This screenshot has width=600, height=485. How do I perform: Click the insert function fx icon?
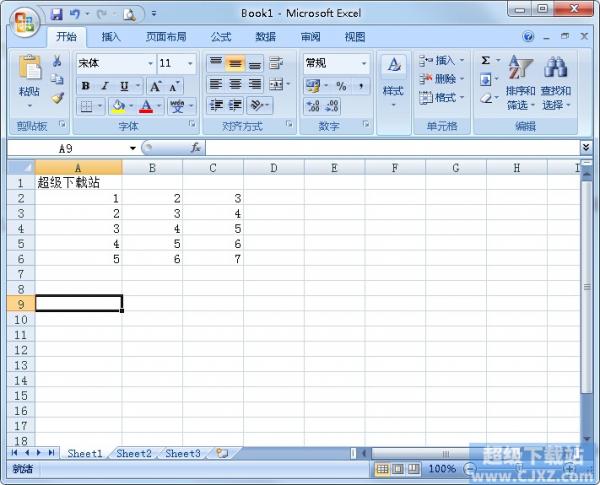[195, 147]
